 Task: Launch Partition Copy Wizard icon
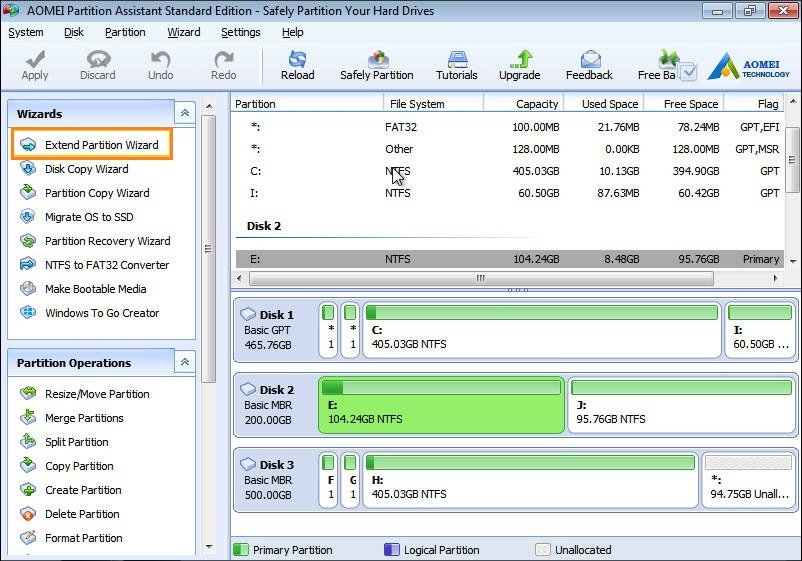click(28, 193)
